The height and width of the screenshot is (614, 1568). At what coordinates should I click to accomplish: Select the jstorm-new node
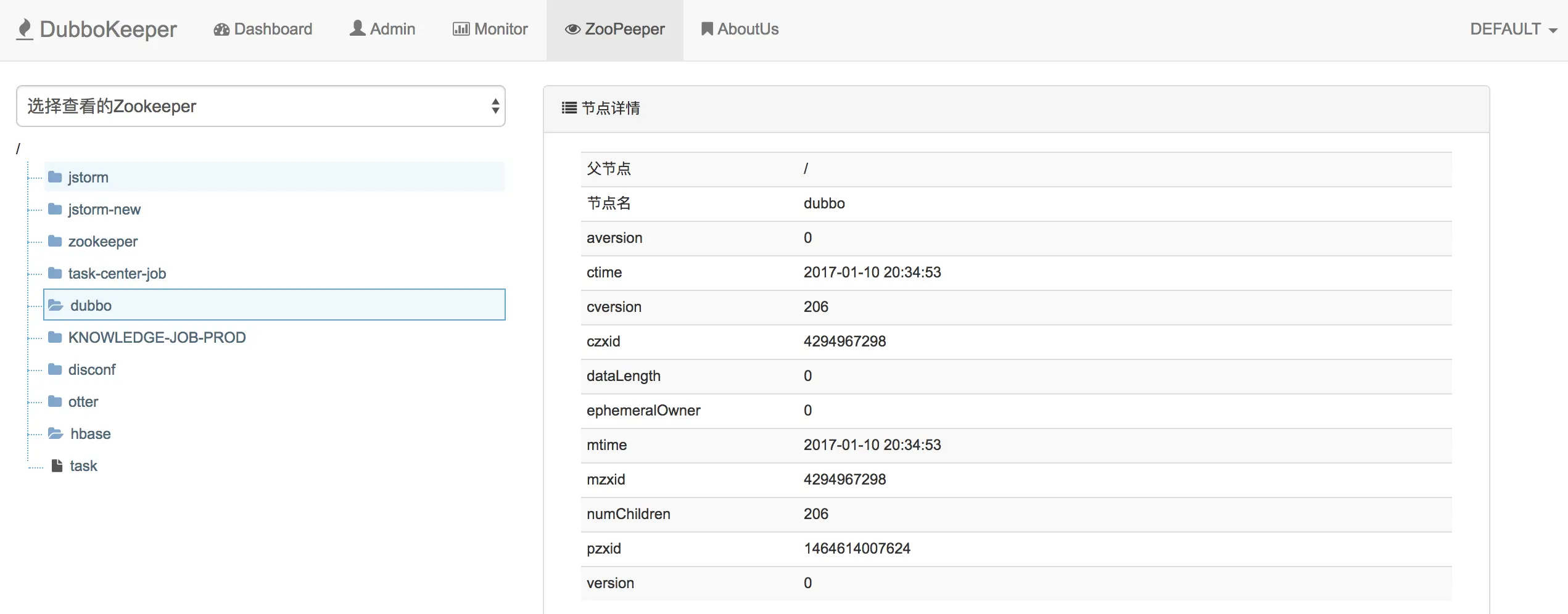[x=104, y=209]
